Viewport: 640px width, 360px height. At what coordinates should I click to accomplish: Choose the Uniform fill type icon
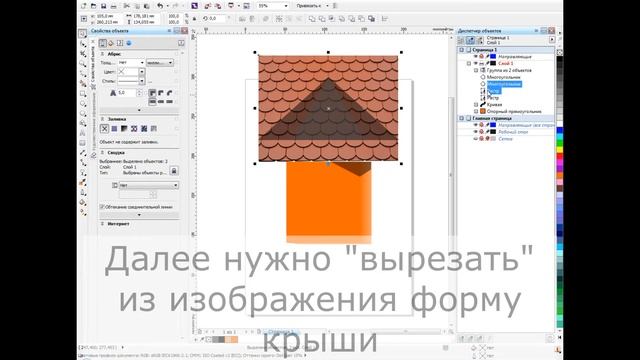(114, 129)
